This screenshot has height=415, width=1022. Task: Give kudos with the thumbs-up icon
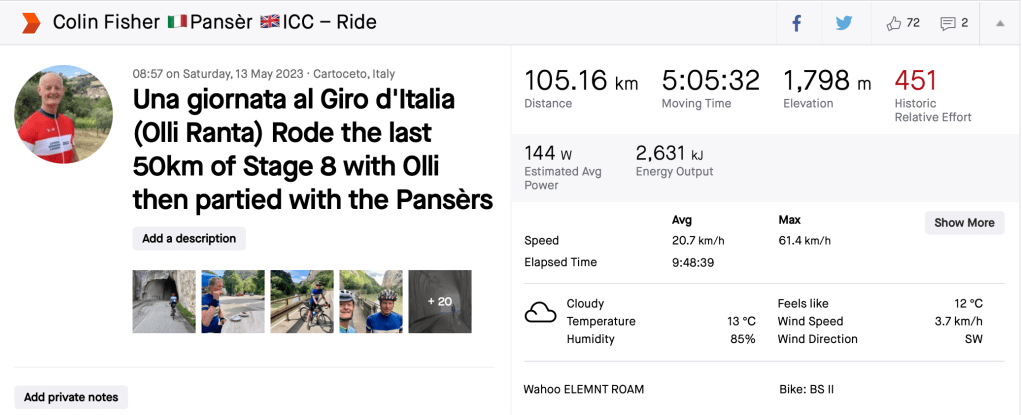pos(893,23)
